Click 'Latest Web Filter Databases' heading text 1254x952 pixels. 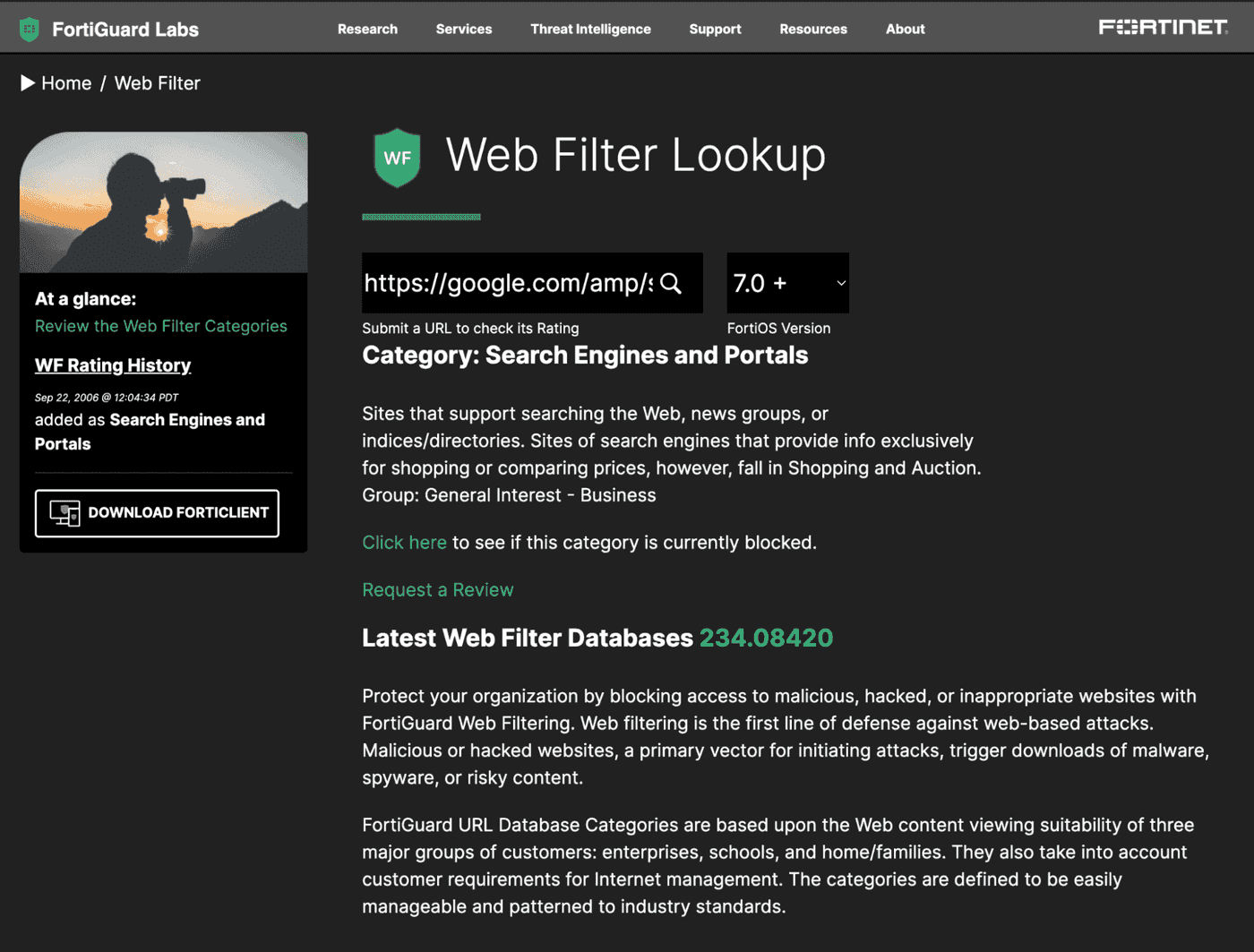[x=528, y=638]
